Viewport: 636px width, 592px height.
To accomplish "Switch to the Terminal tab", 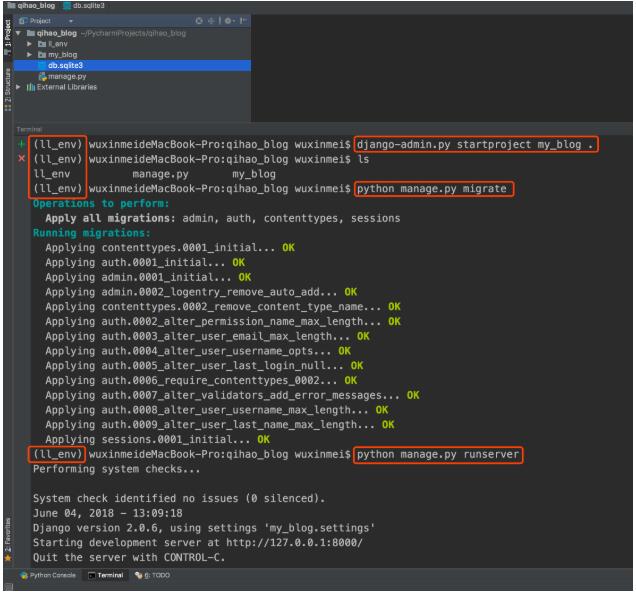I will (x=105, y=575).
